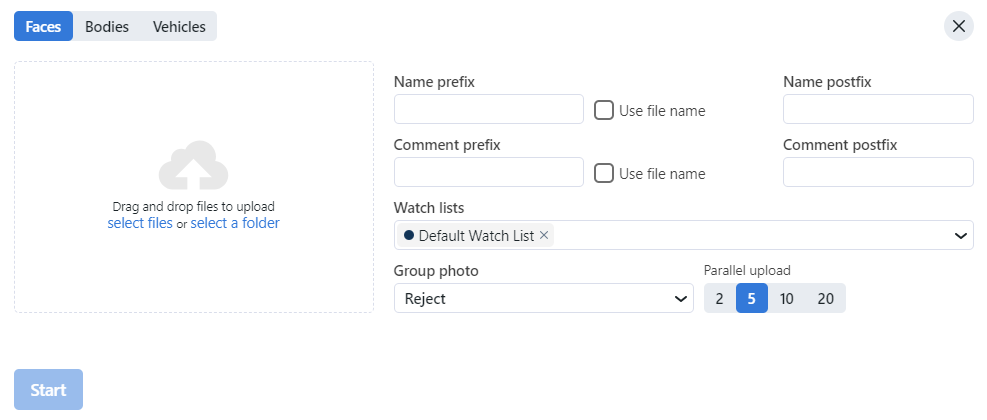Viewport: 987px width, 420px height.
Task: Select parallel upload value 5
Action: click(x=752, y=298)
